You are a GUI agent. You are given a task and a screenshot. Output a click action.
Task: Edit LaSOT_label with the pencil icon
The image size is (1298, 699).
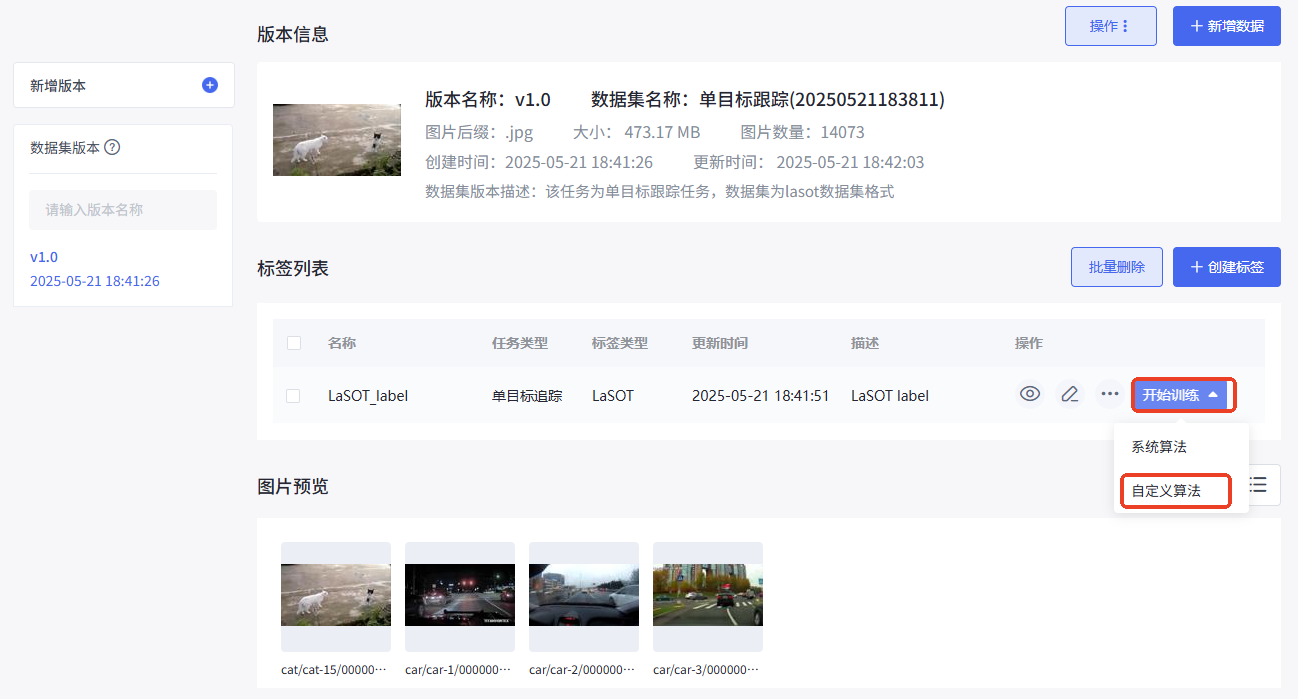1070,394
